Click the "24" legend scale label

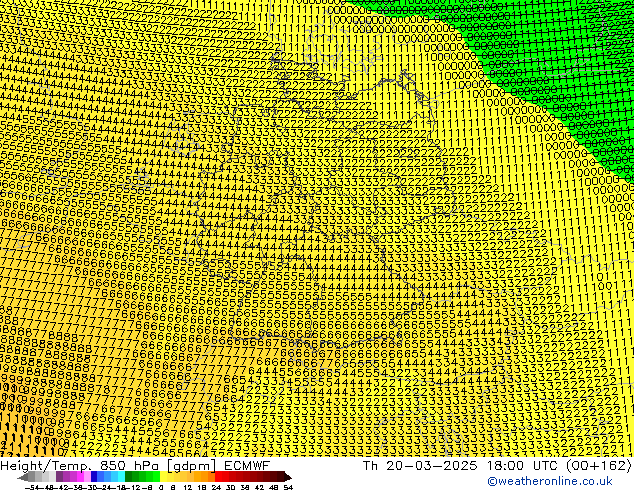216,487
